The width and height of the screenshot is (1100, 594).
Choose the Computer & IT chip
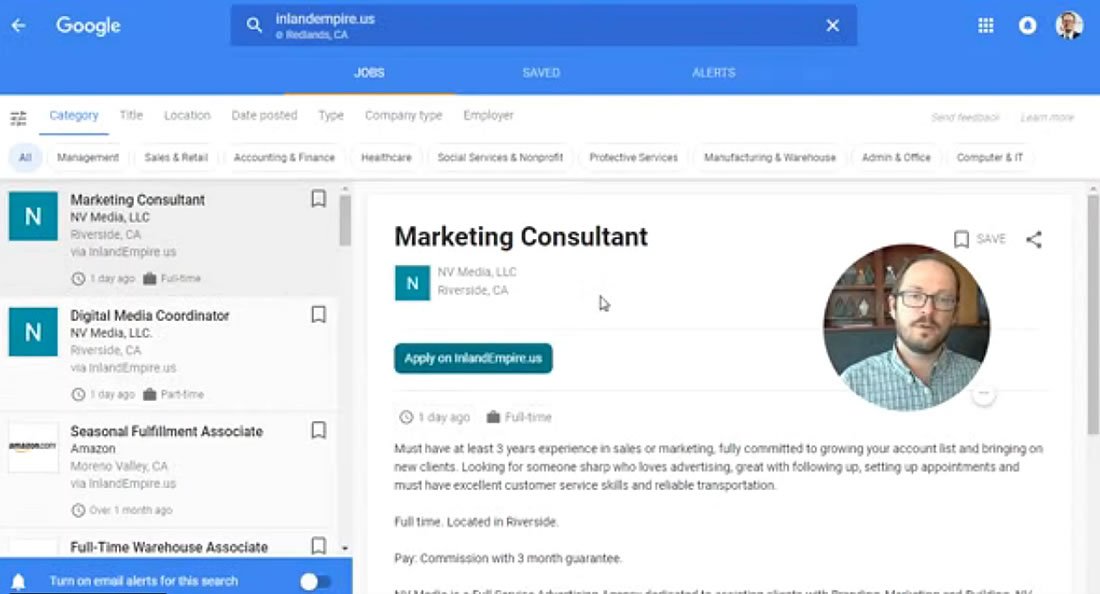tap(990, 157)
